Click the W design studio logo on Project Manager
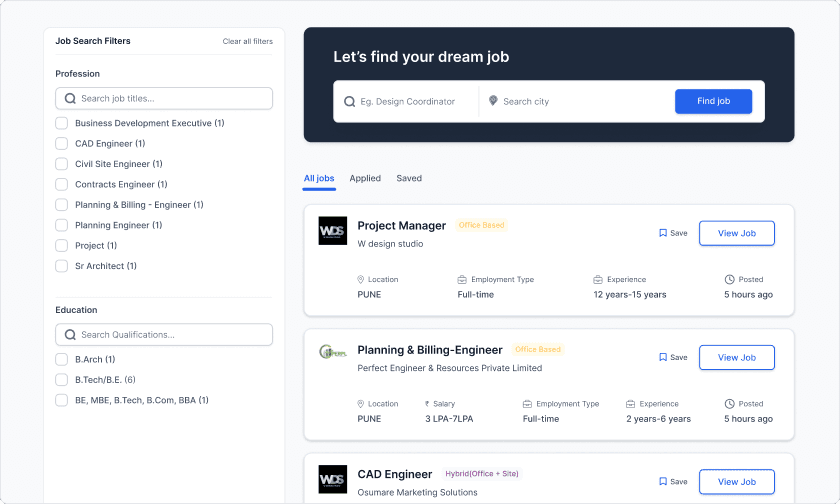Screen dimensions: 840x504 tap(333, 231)
